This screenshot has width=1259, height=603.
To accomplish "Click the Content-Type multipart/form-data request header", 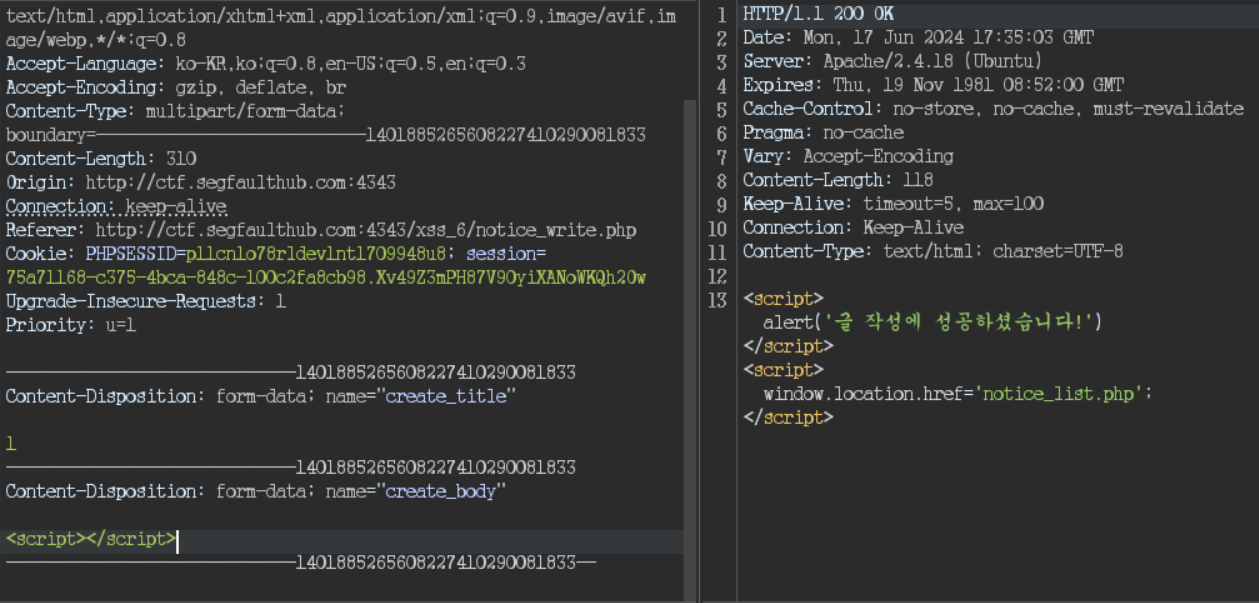I will click(x=175, y=111).
